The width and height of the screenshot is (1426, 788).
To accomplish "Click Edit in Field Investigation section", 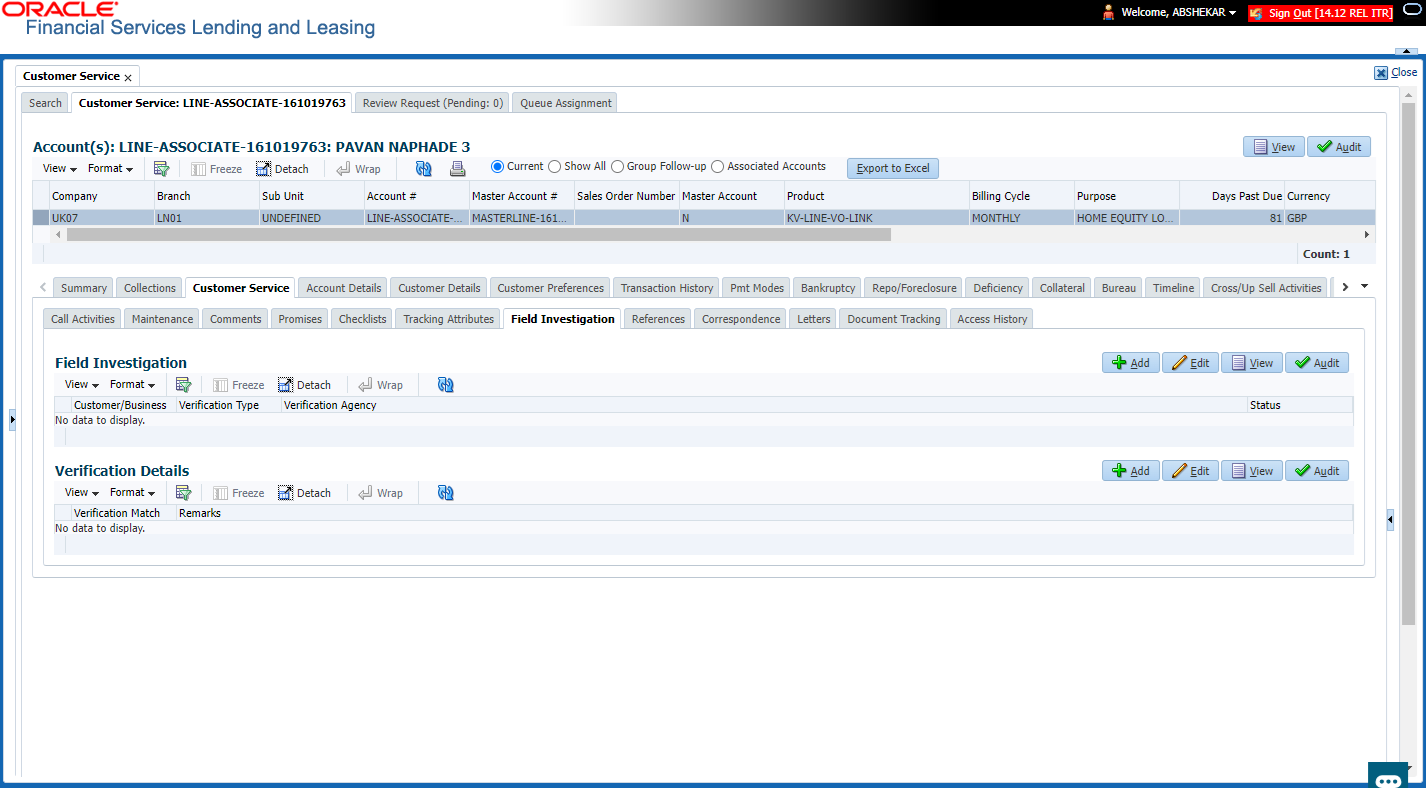I will point(1190,363).
